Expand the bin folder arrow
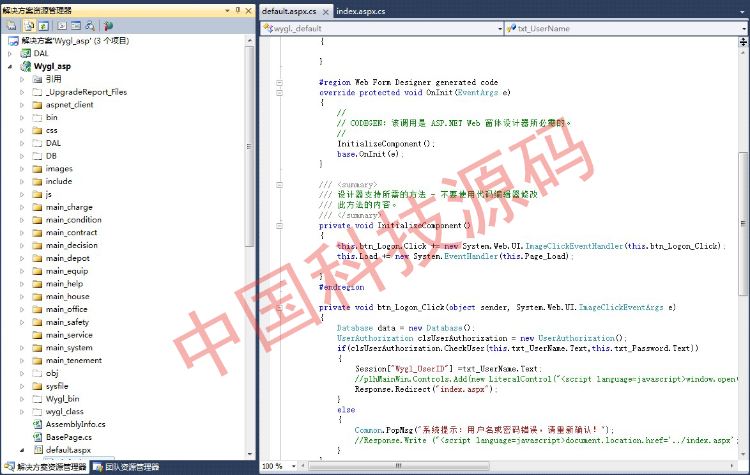 tap(22, 118)
